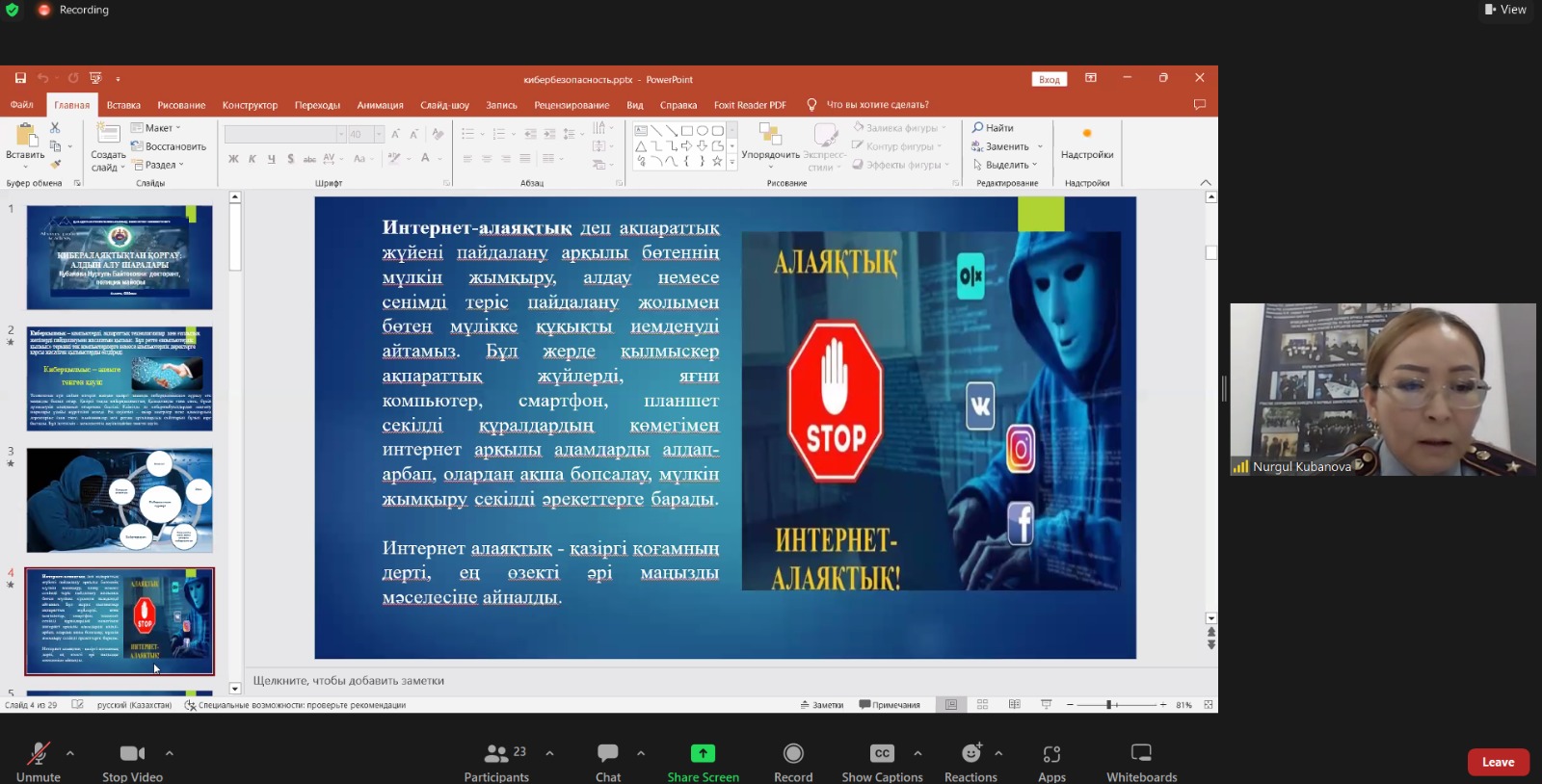Viewport: 1542px width, 784px height.
Task: Click the notes field to add notes
Action: (723, 680)
